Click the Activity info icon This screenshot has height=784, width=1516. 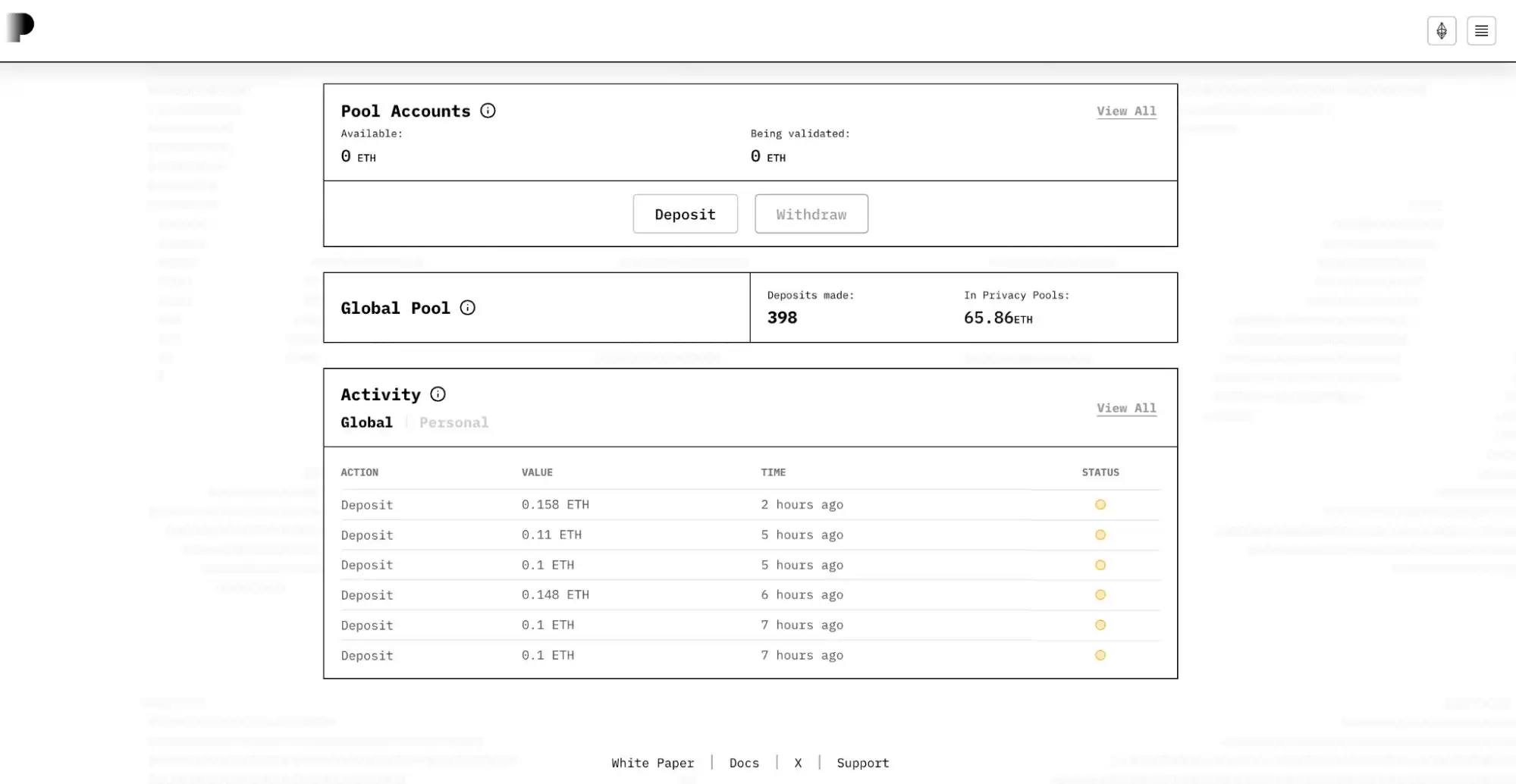pyautogui.click(x=438, y=394)
